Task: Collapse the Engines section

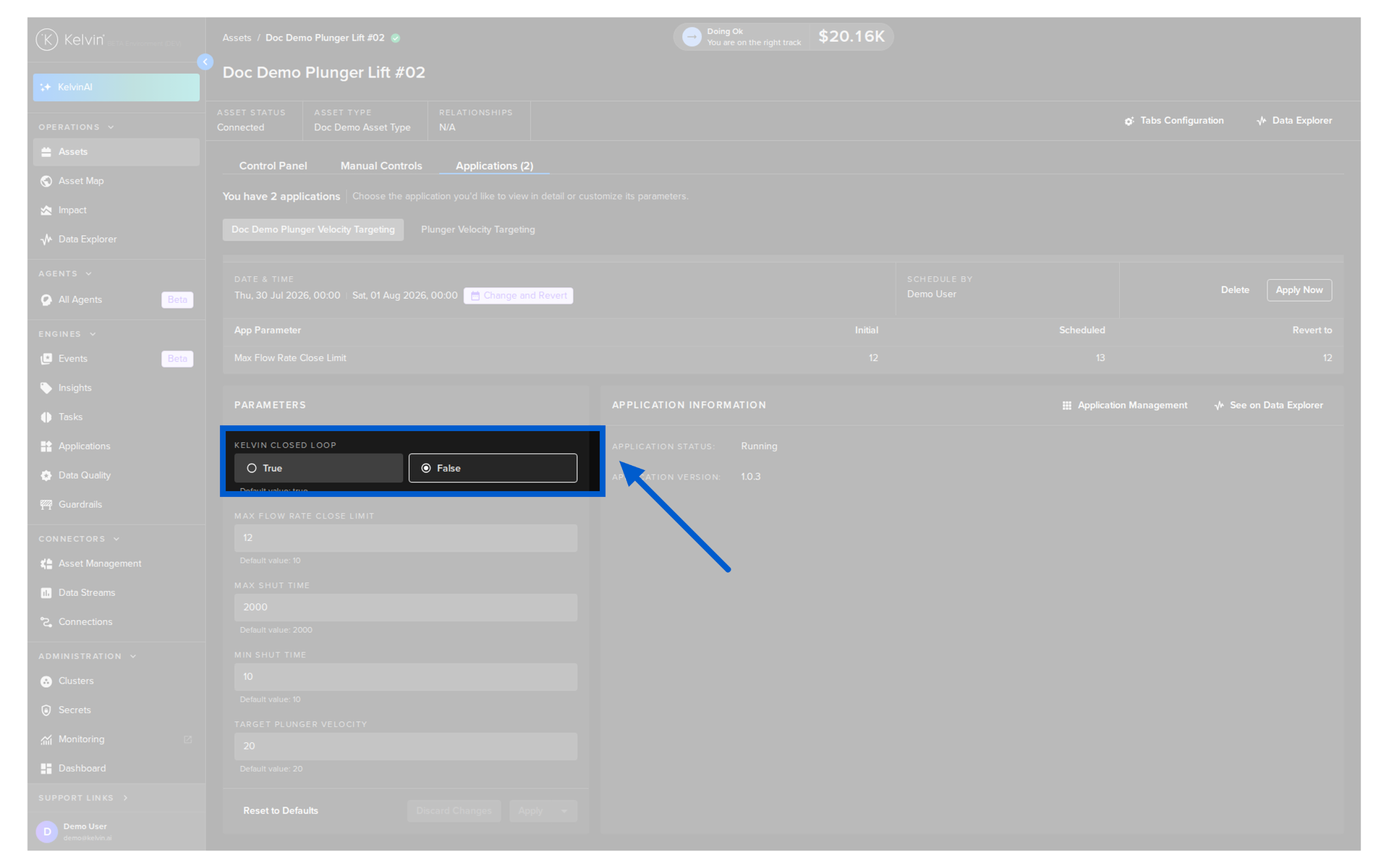Action: pyautogui.click(x=93, y=334)
